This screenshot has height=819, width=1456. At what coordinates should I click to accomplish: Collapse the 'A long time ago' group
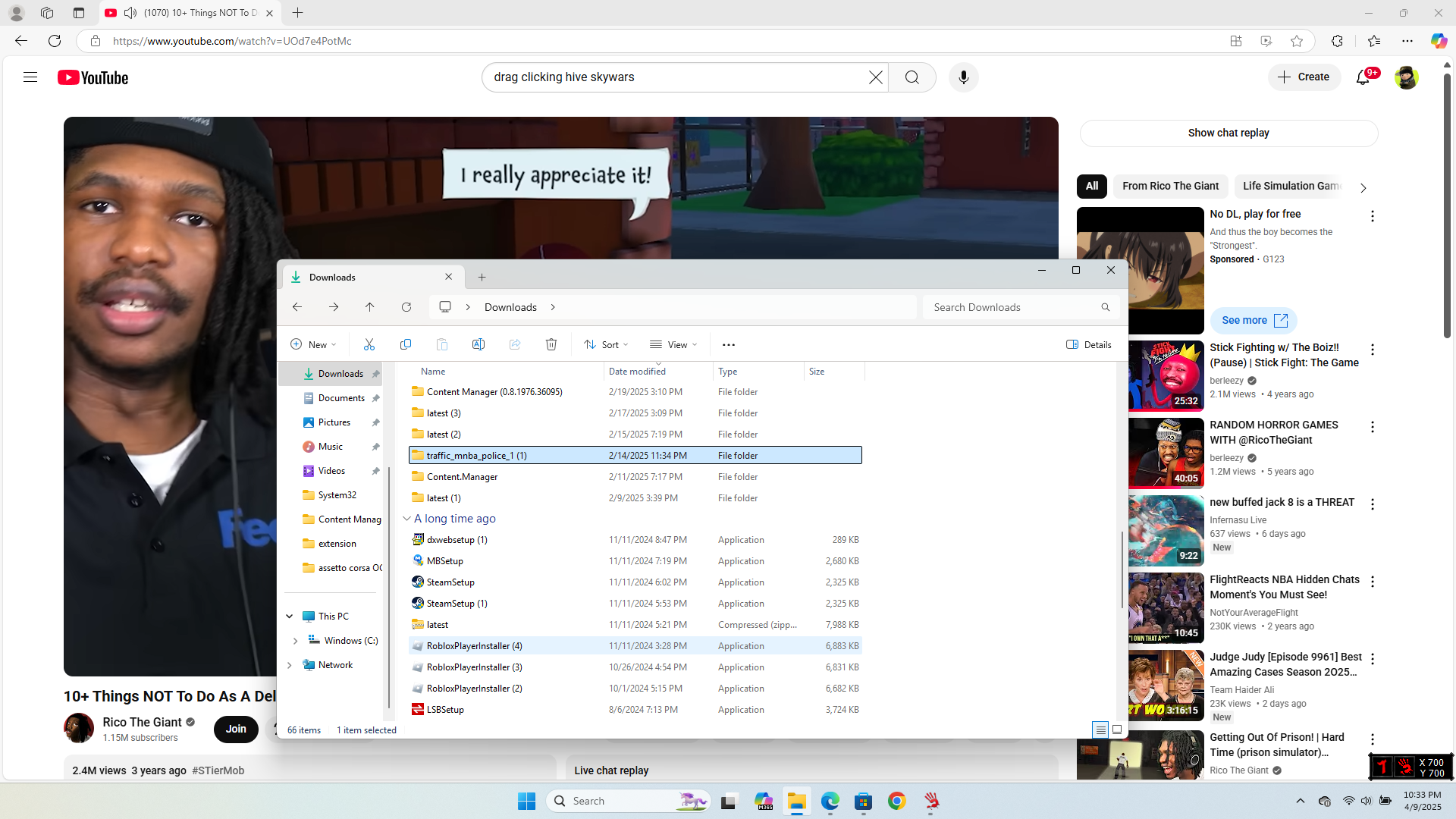click(x=406, y=519)
